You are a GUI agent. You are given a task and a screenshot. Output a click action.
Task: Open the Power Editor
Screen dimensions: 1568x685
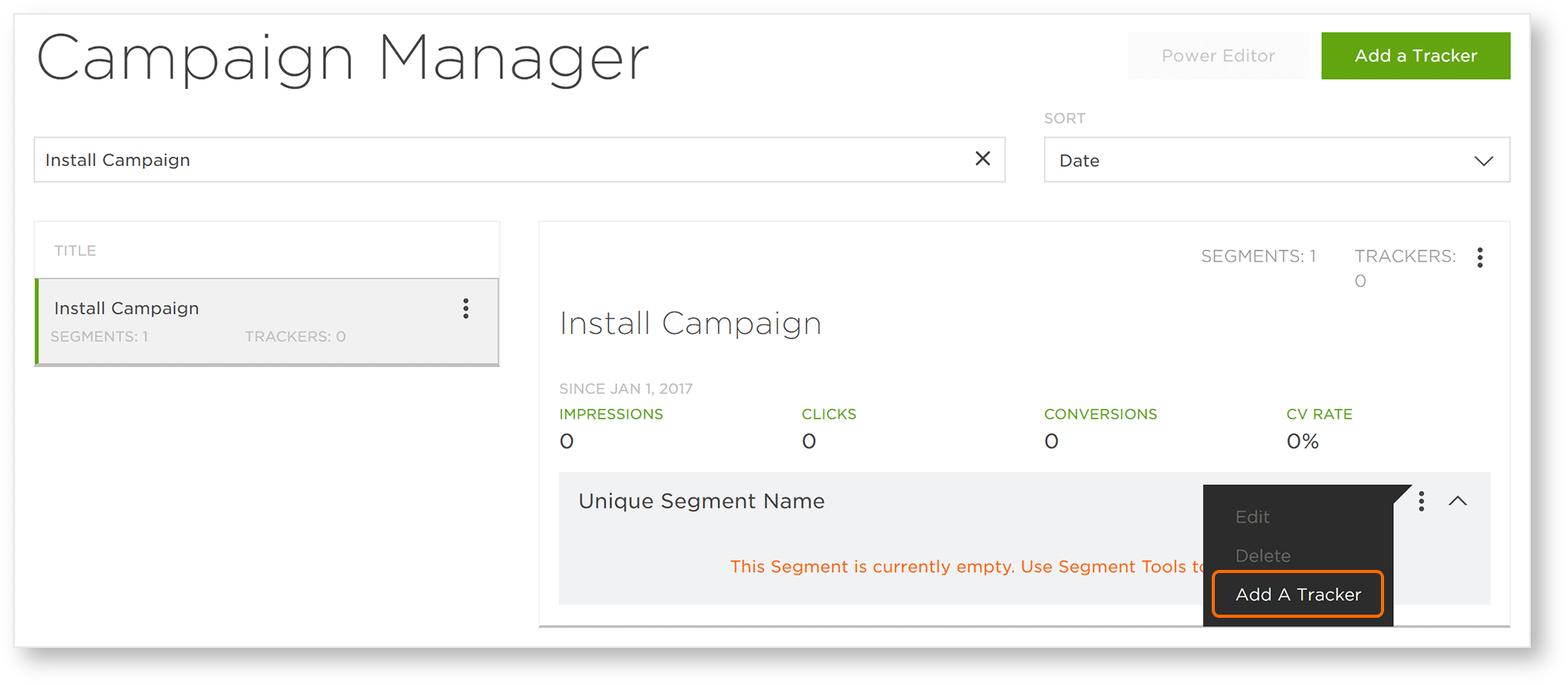click(x=1218, y=56)
